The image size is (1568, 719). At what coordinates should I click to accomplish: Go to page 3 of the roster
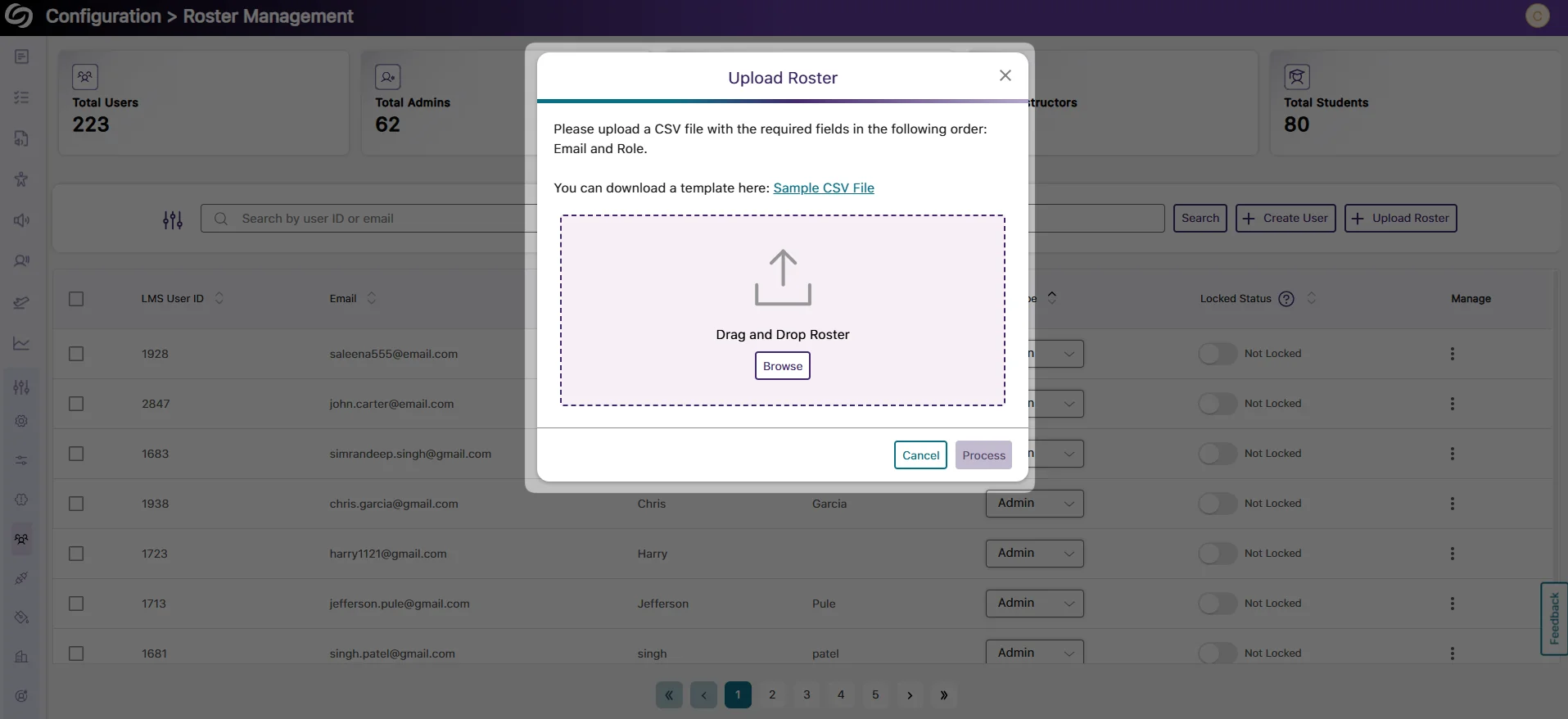(807, 695)
